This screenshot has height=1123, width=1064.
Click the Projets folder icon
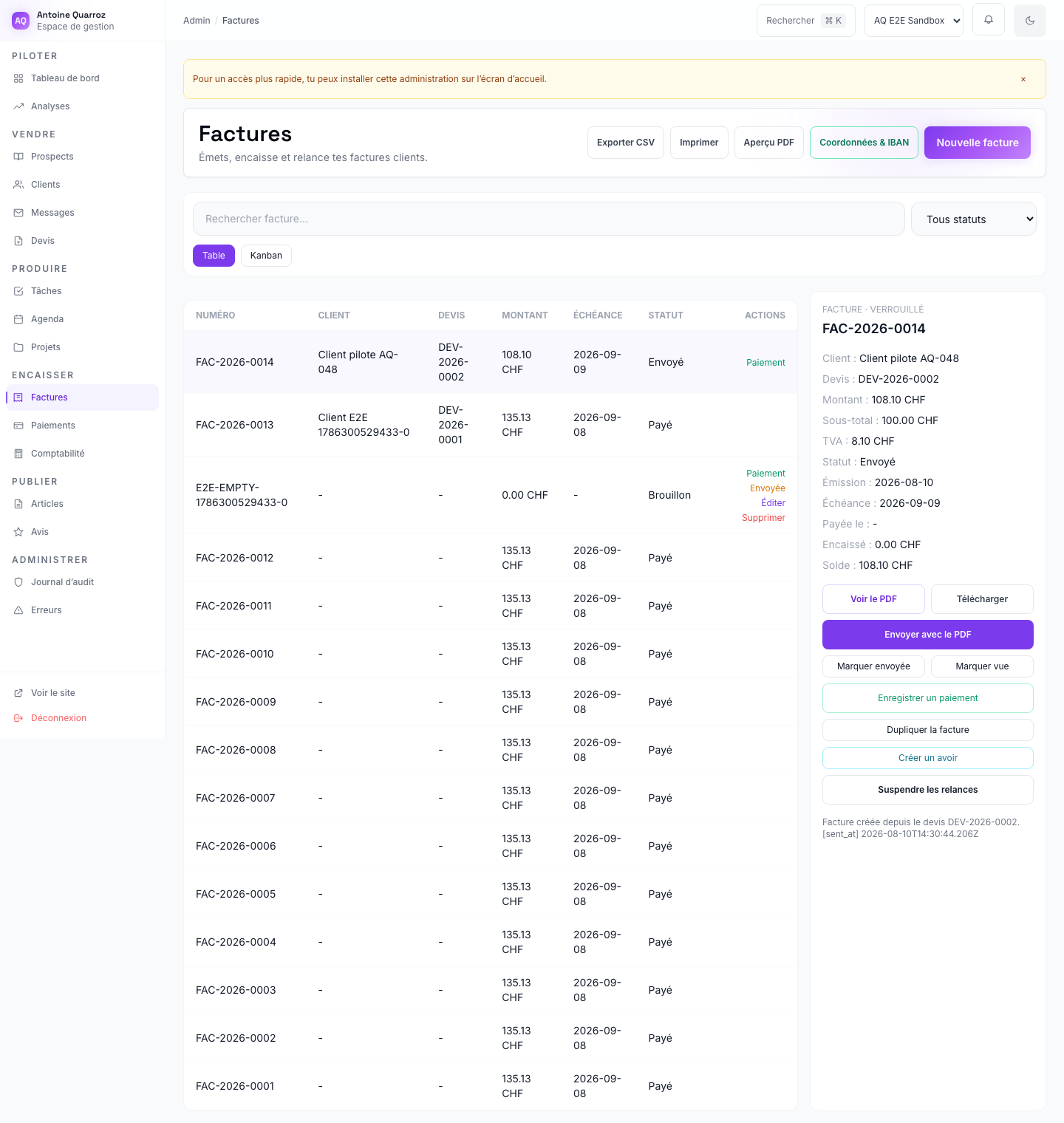[18, 347]
